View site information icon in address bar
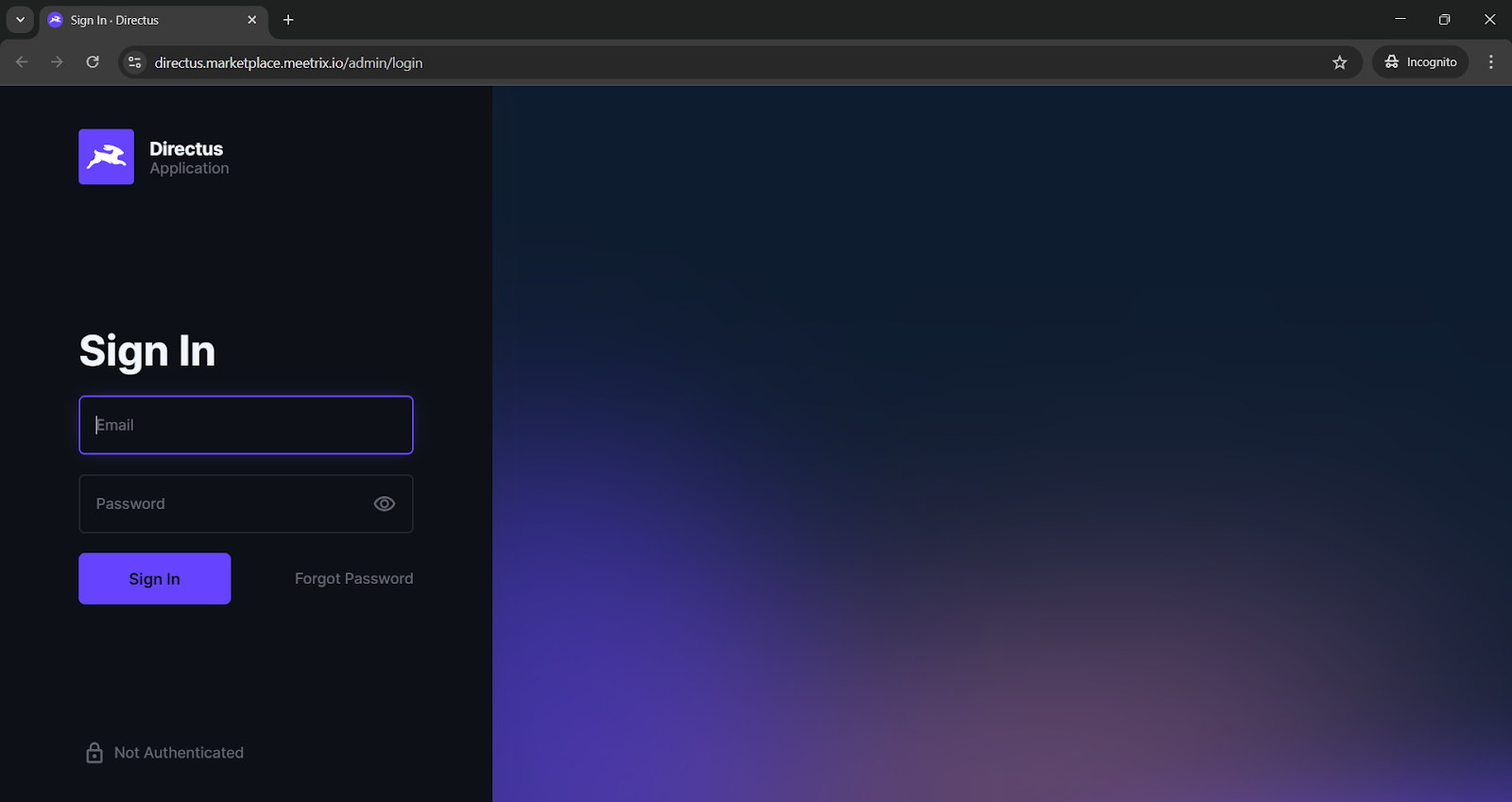Image resolution: width=1512 pixels, height=802 pixels. [135, 62]
